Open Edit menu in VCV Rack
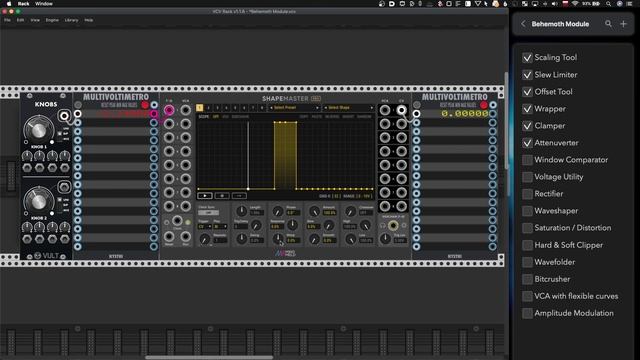This screenshot has height=360, width=640. pyautogui.click(x=20, y=20)
